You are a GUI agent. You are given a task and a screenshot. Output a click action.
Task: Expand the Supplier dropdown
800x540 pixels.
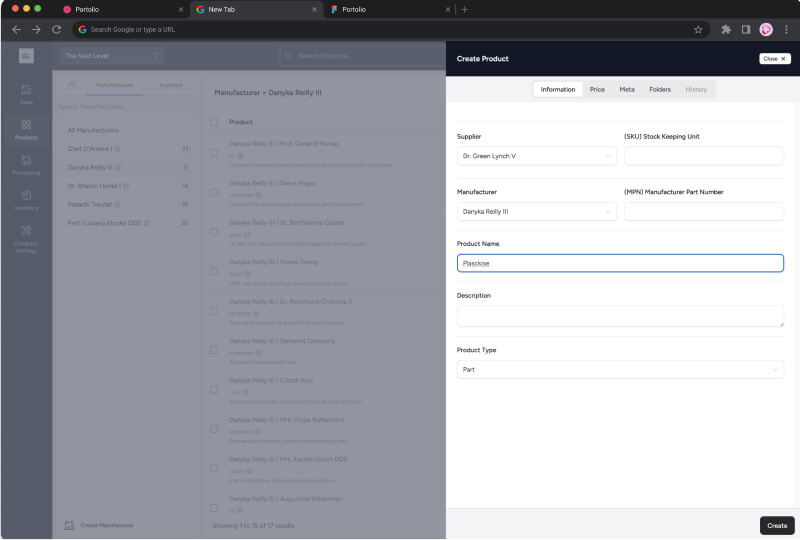pyautogui.click(x=537, y=156)
